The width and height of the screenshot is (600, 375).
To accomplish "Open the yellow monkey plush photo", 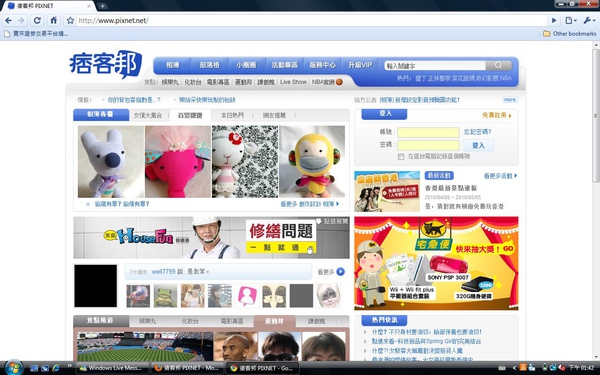I will coord(312,161).
